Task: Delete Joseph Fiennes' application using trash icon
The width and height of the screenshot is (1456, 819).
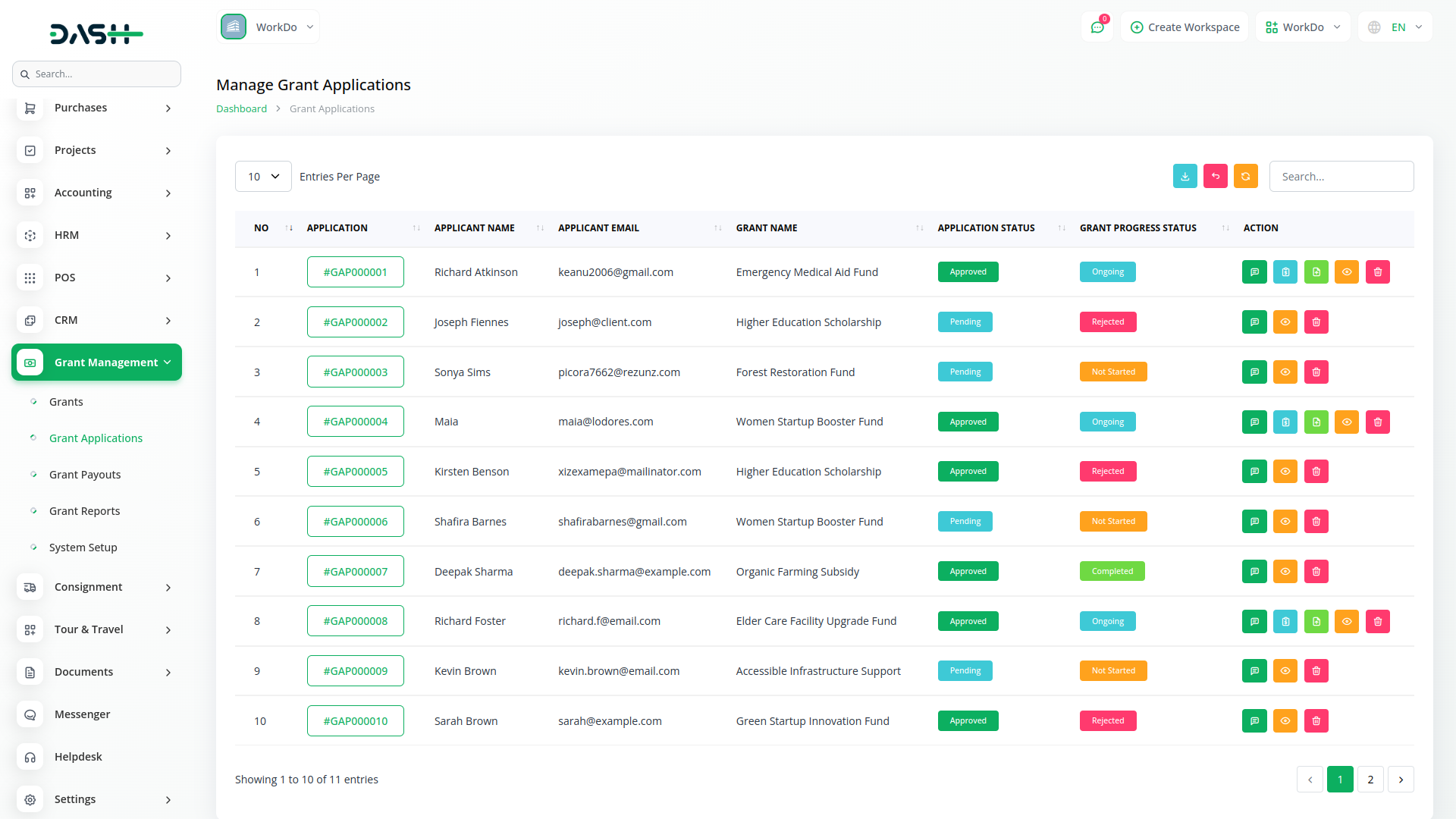Action: (1316, 322)
